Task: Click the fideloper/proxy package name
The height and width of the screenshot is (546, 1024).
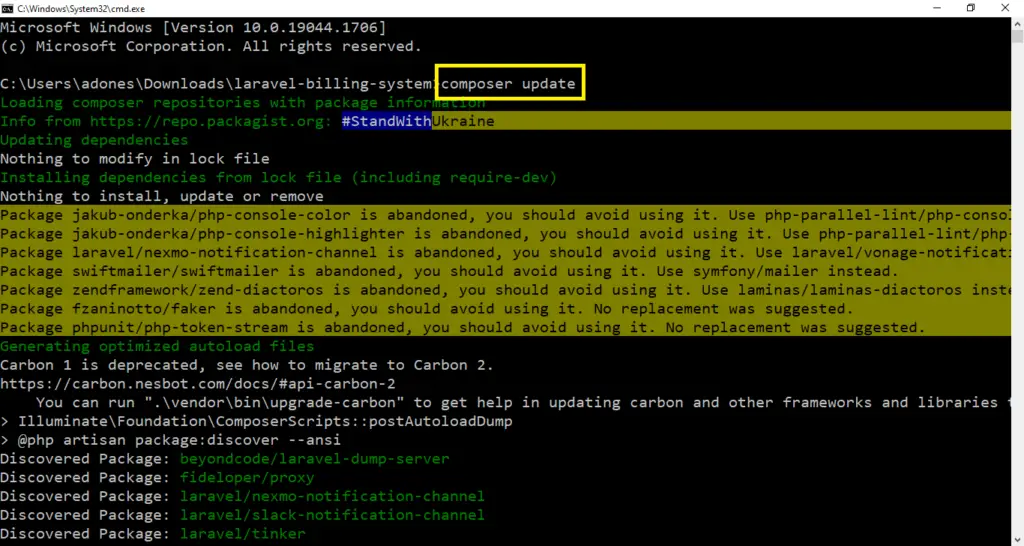Action: [x=247, y=478]
